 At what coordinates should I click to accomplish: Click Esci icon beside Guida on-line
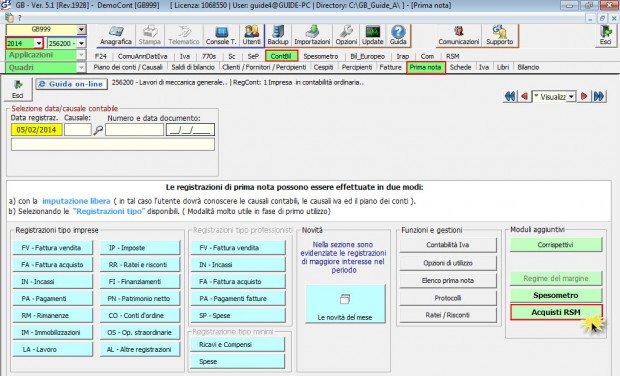coord(18,89)
